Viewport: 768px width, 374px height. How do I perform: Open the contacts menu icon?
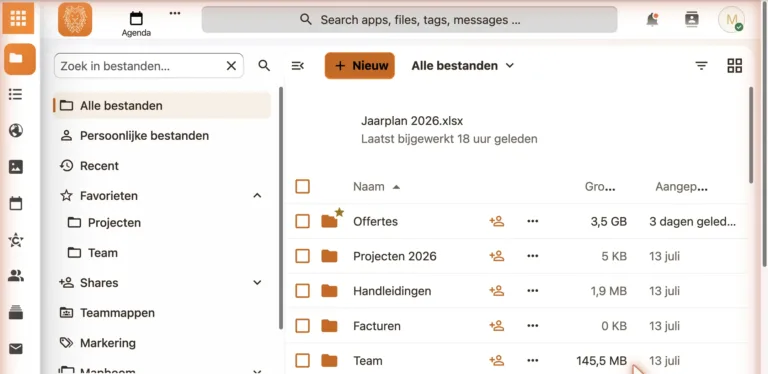click(x=691, y=20)
